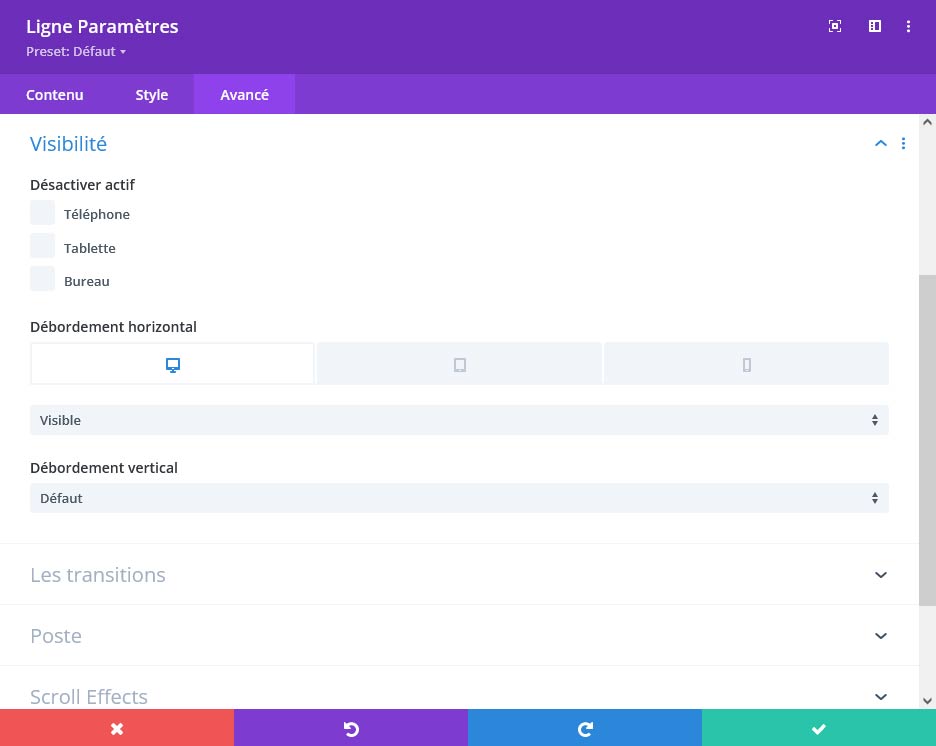Select tablet view for Débordement horizontal
Screen dimensions: 936x746
coord(459,364)
